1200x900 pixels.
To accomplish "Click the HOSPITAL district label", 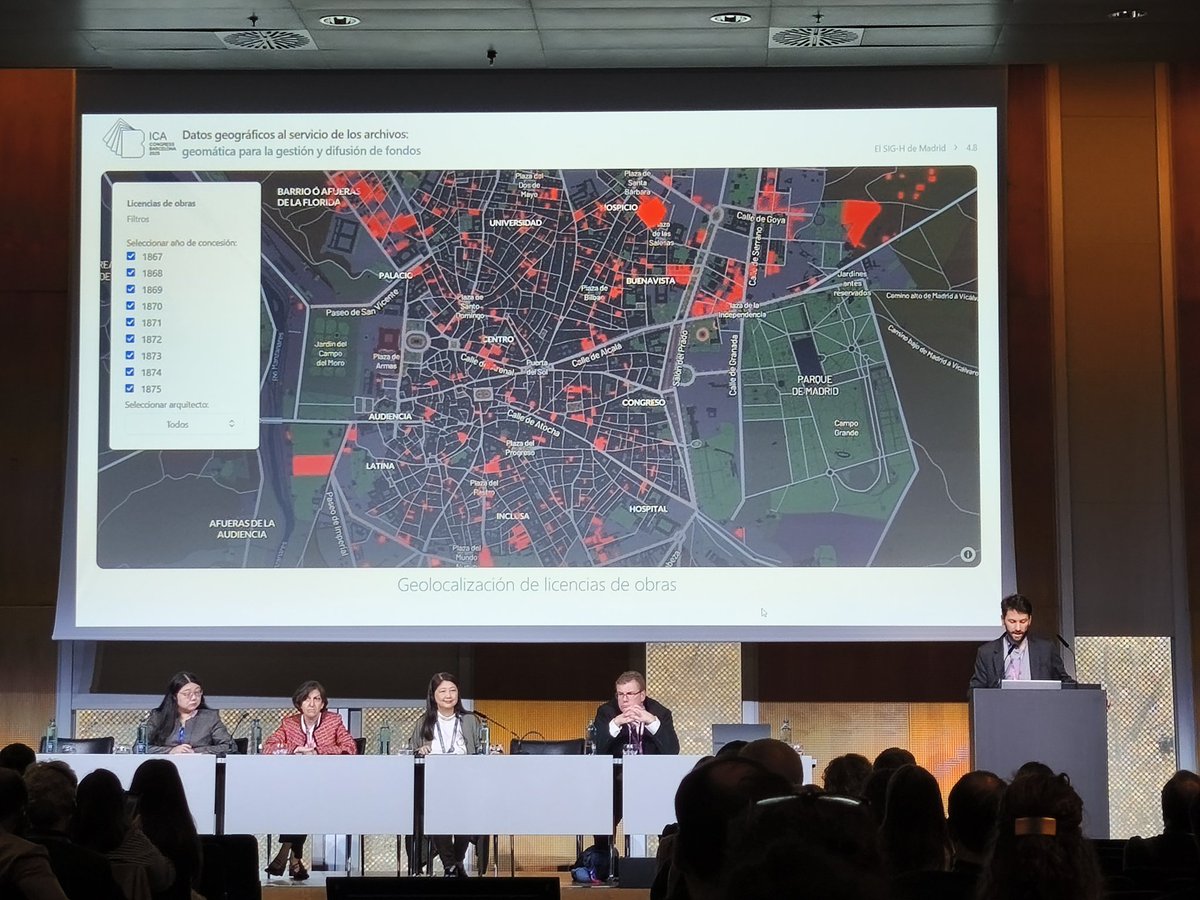I will 648,509.
